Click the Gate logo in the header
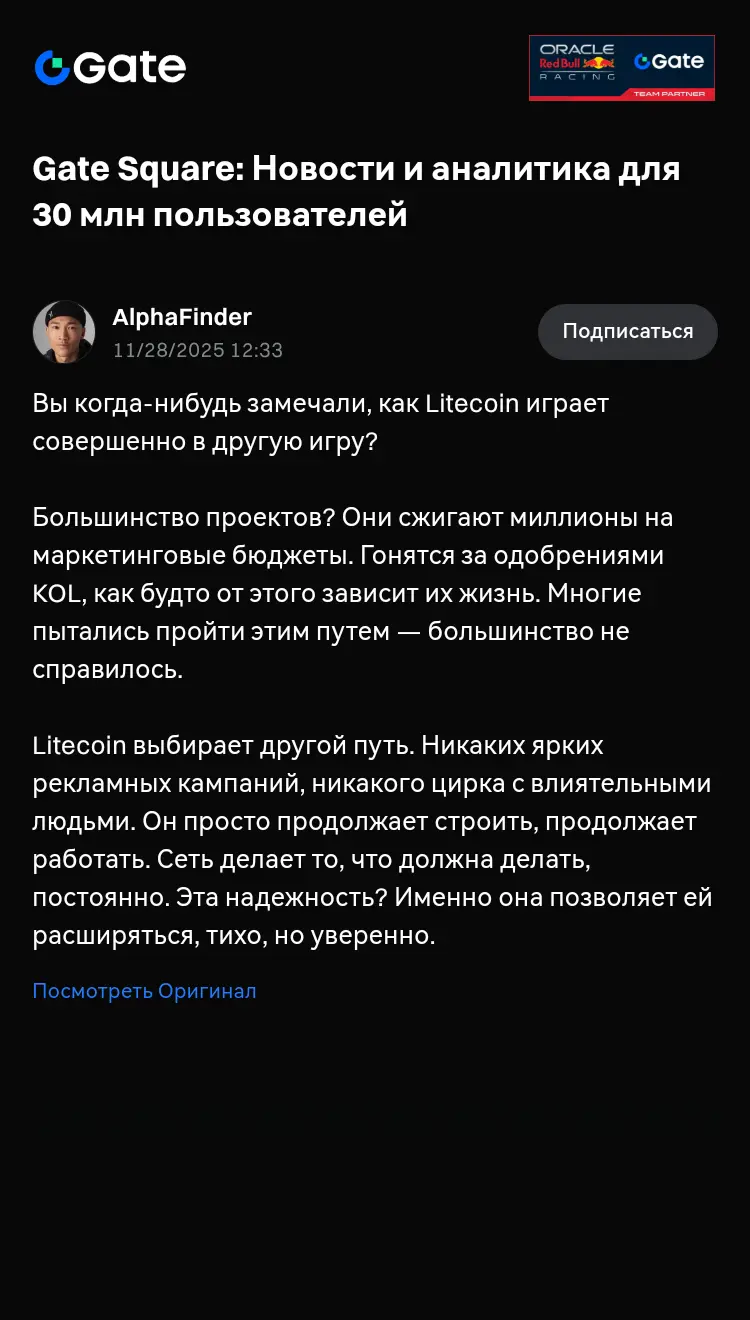 pos(110,67)
